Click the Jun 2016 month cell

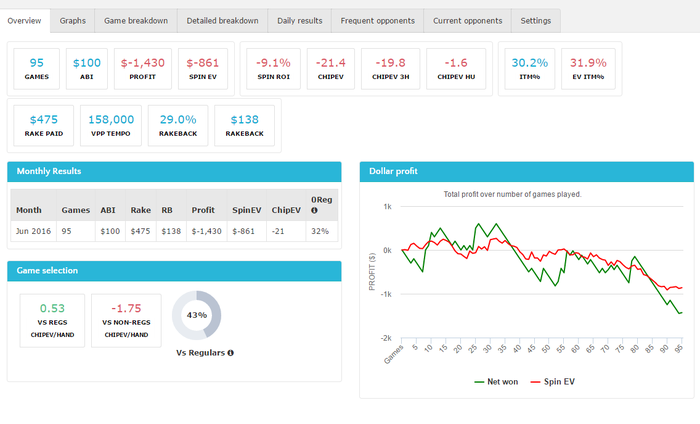pyautogui.click(x=33, y=231)
